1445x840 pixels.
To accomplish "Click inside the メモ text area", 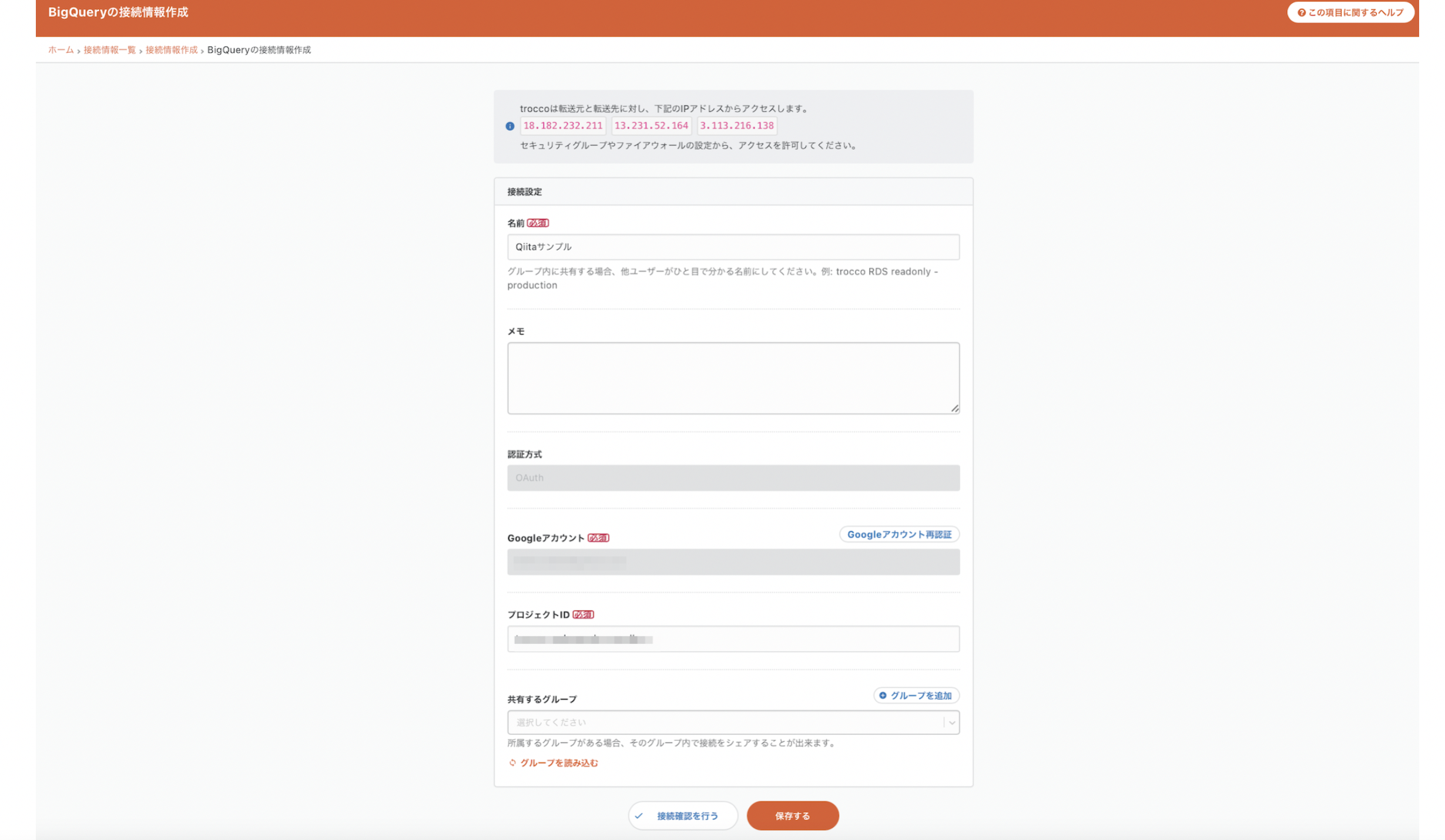I will [x=733, y=378].
